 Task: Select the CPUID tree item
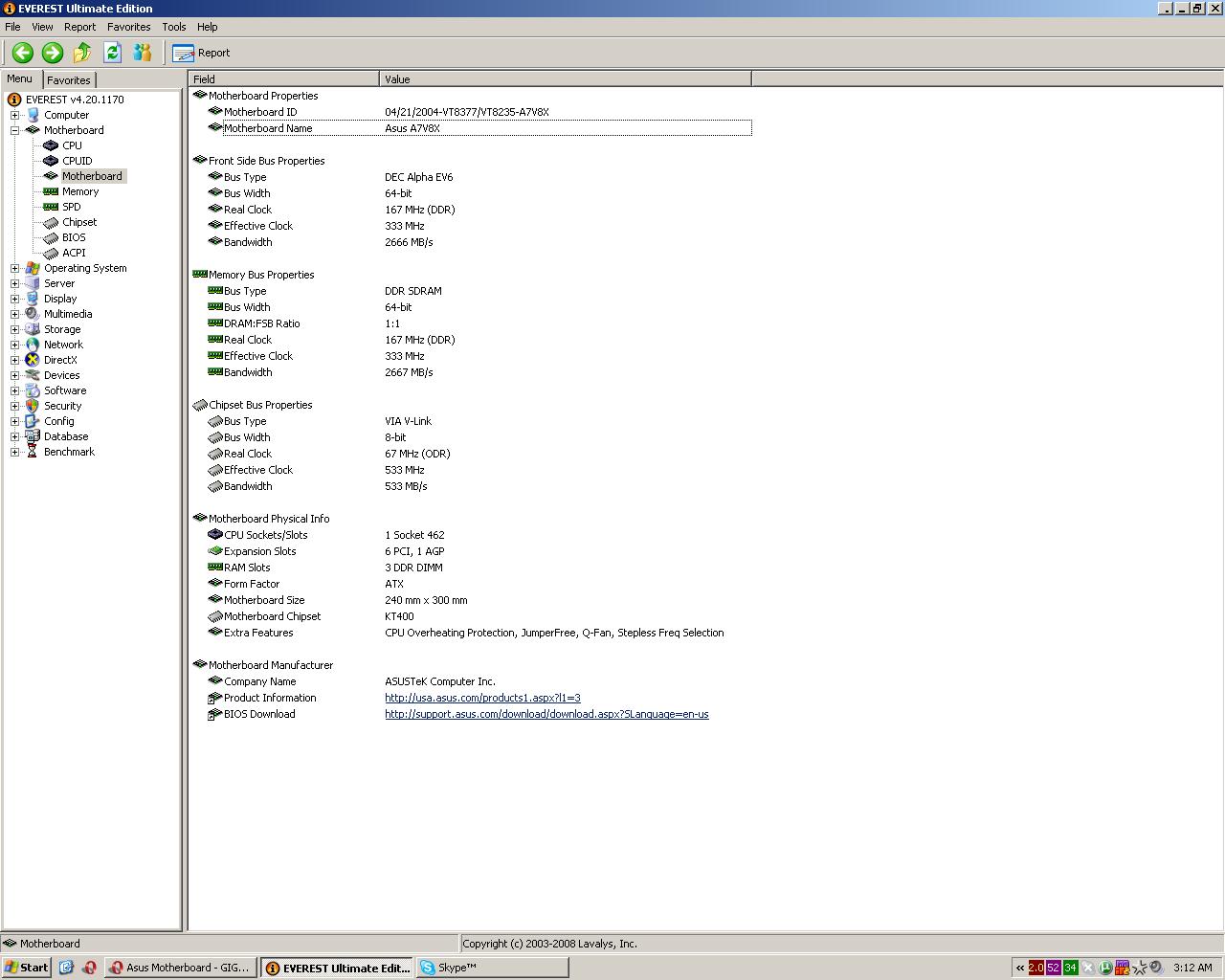77,161
